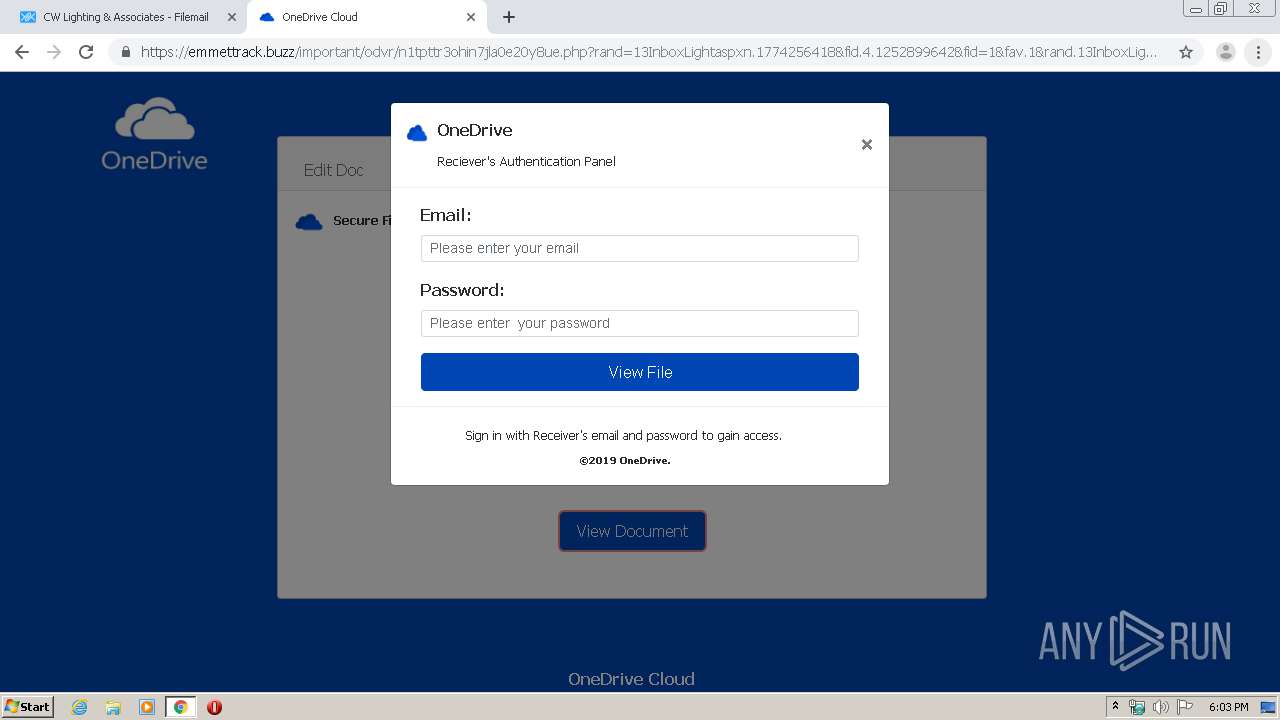This screenshot has width=1280, height=720.
Task: Open Chrome's three-dot menu
Action: coord(1258,52)
